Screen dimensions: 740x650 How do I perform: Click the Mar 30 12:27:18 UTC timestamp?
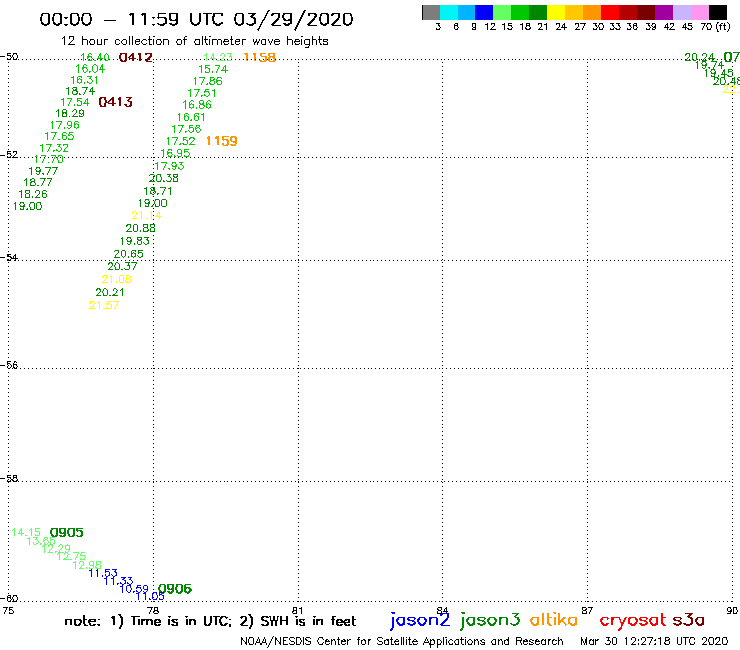click(x=654, y=641)
